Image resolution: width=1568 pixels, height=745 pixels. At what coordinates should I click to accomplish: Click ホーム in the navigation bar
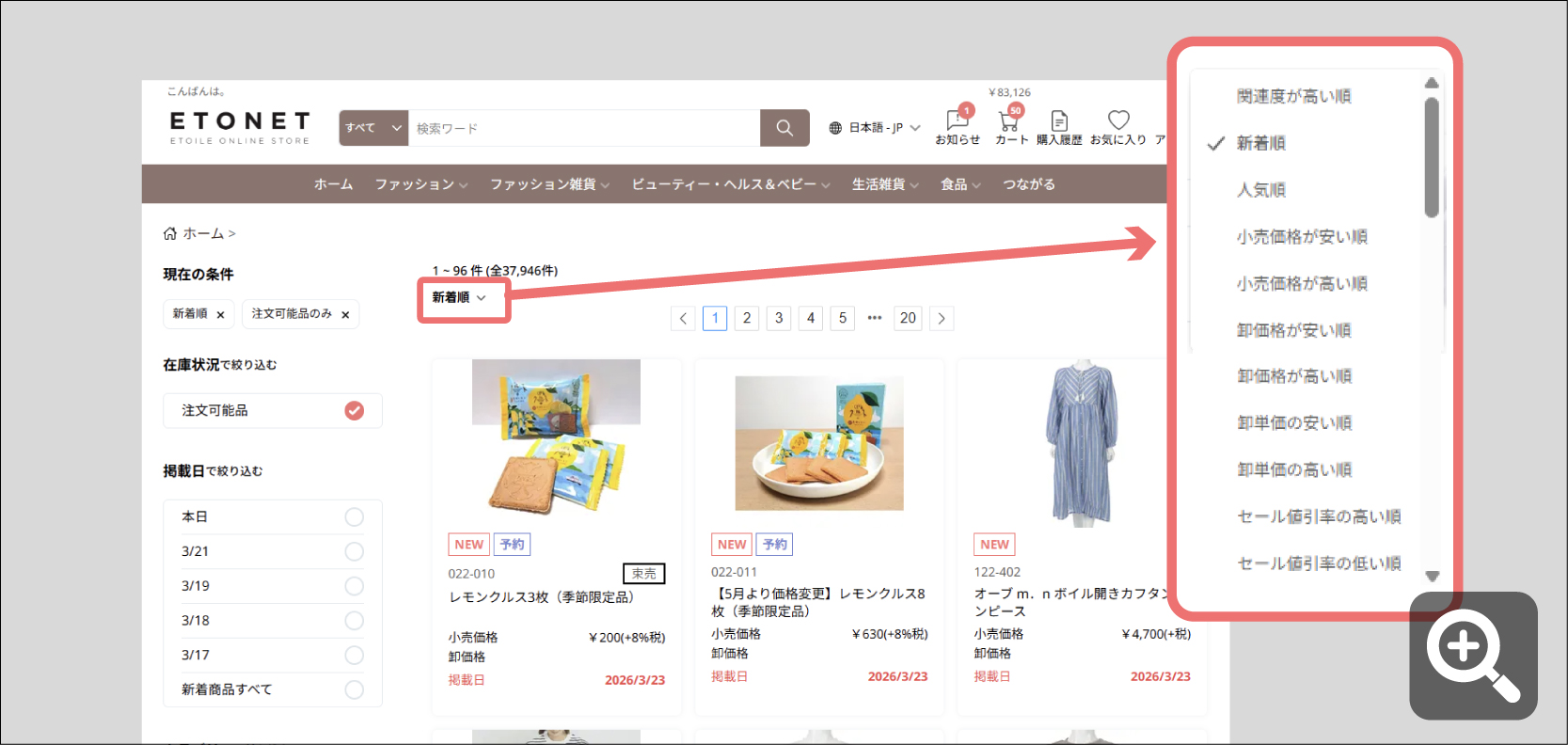[333, 184]
